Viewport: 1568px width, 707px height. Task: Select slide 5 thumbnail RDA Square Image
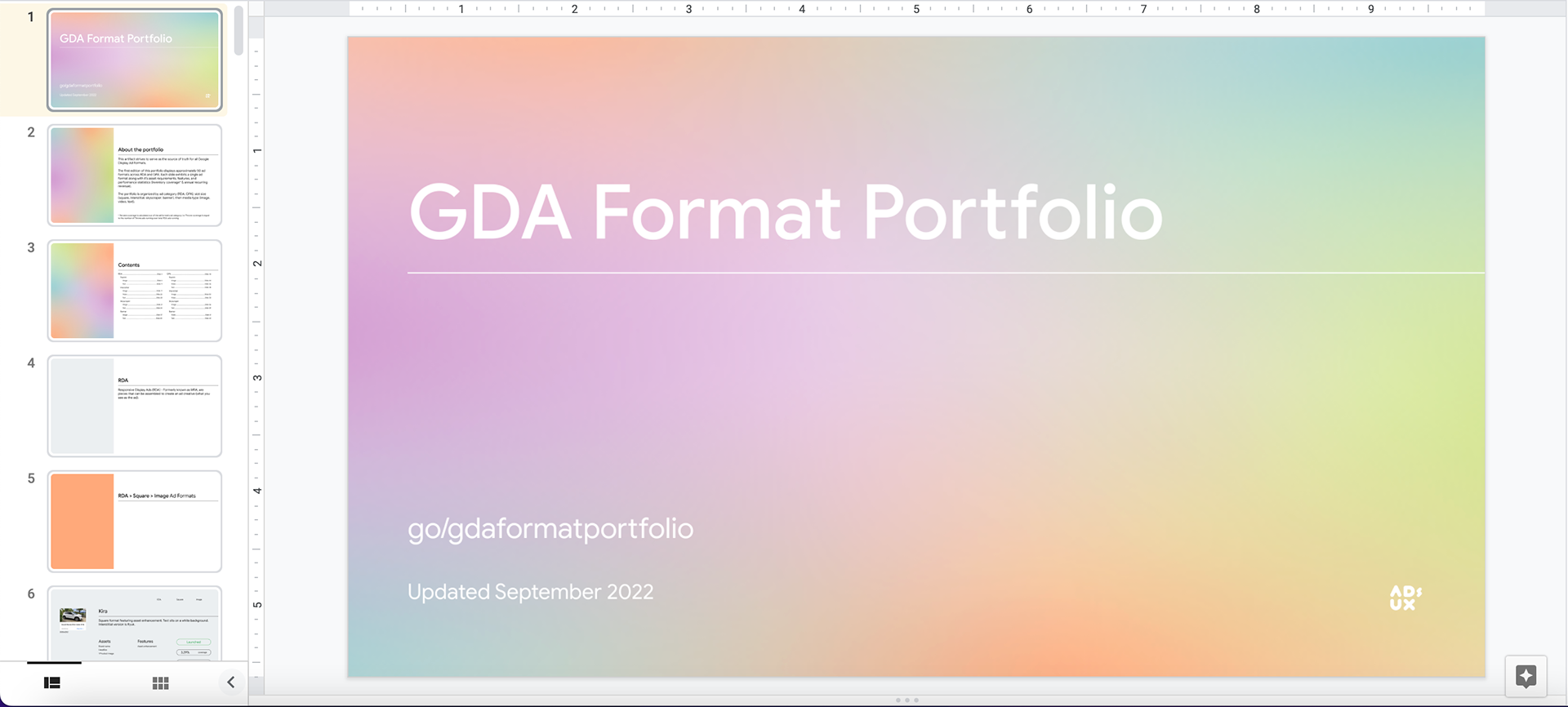click(x=135, y=521)
